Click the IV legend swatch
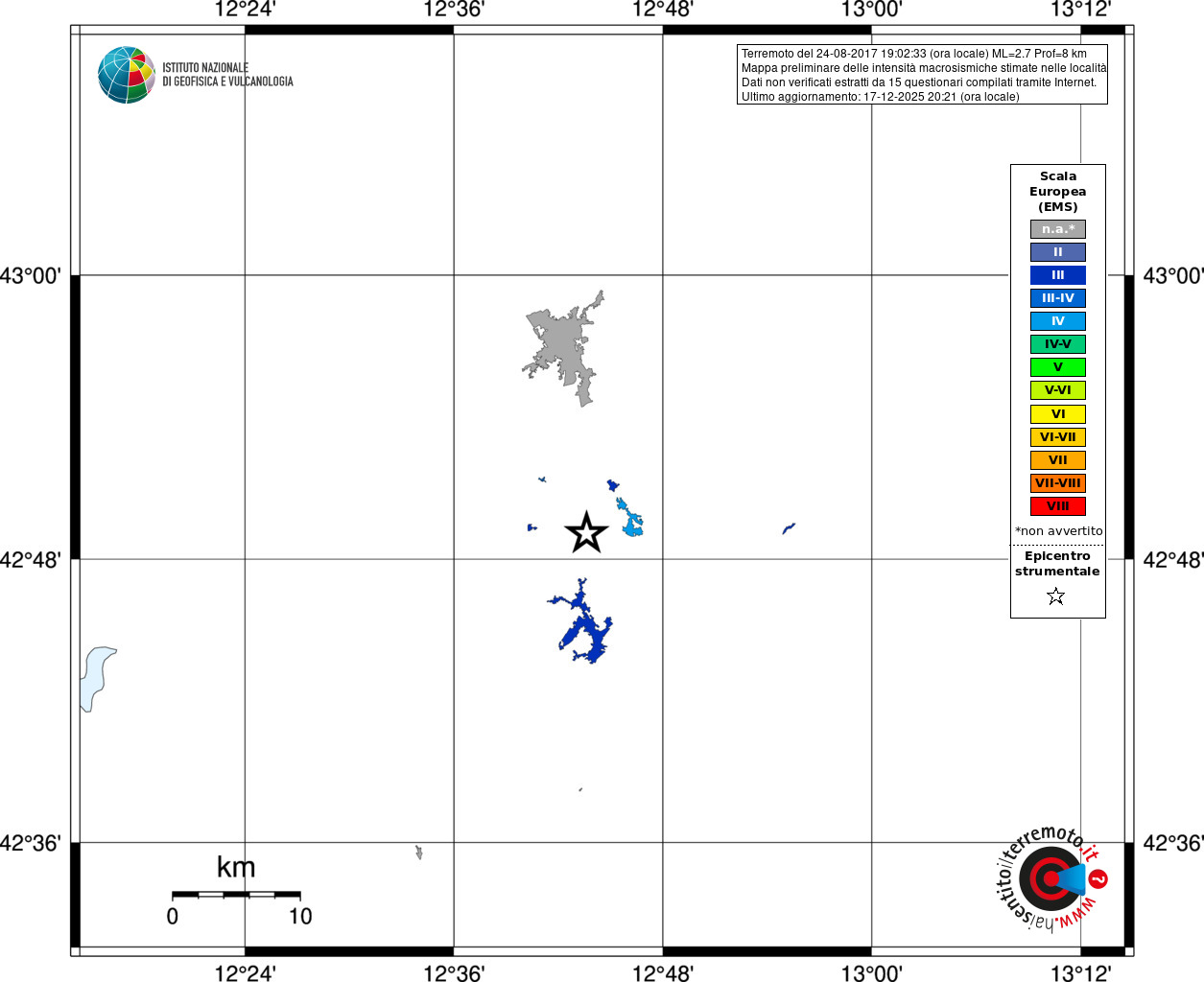This screenshot has height=982, width=1204. [x=1058, y=321]
